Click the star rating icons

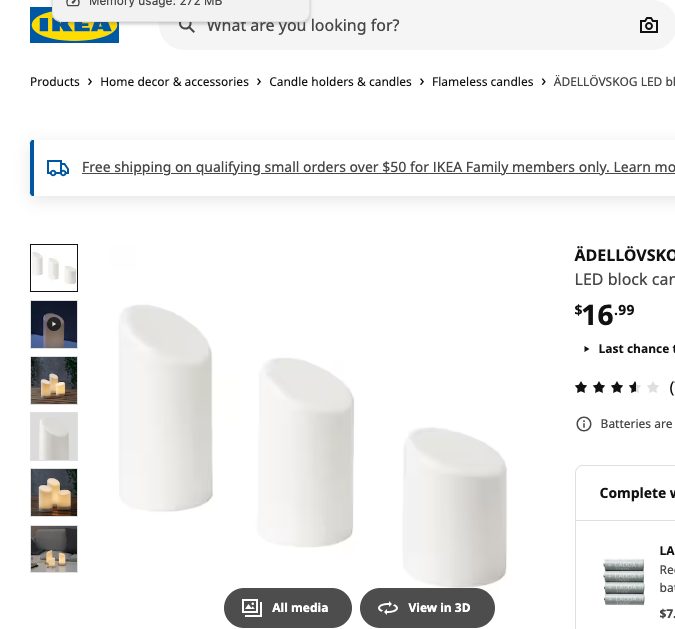point(616,387)
